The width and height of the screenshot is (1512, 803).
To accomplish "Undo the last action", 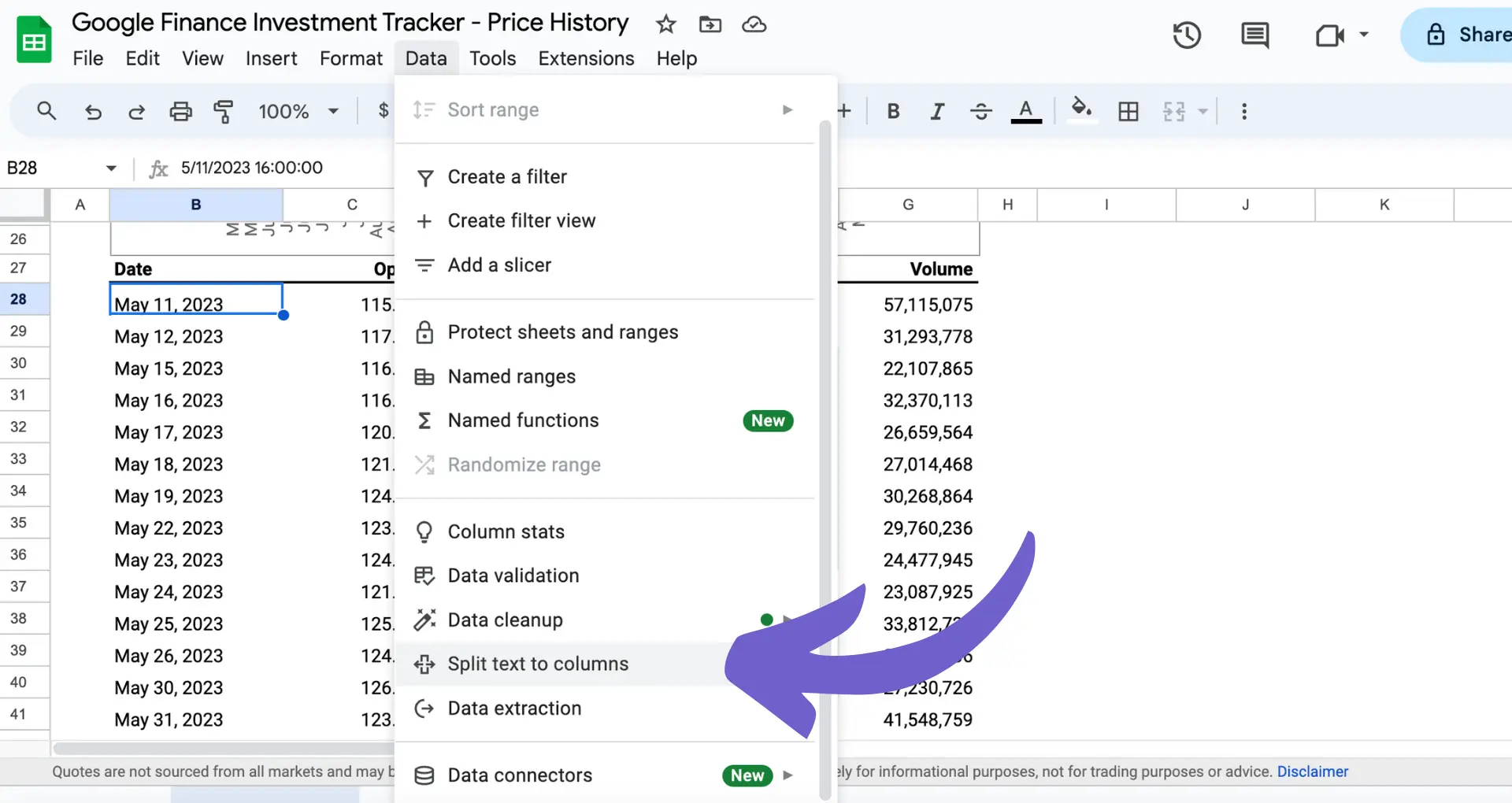I will pyautogui.click(x=93, y=112).
